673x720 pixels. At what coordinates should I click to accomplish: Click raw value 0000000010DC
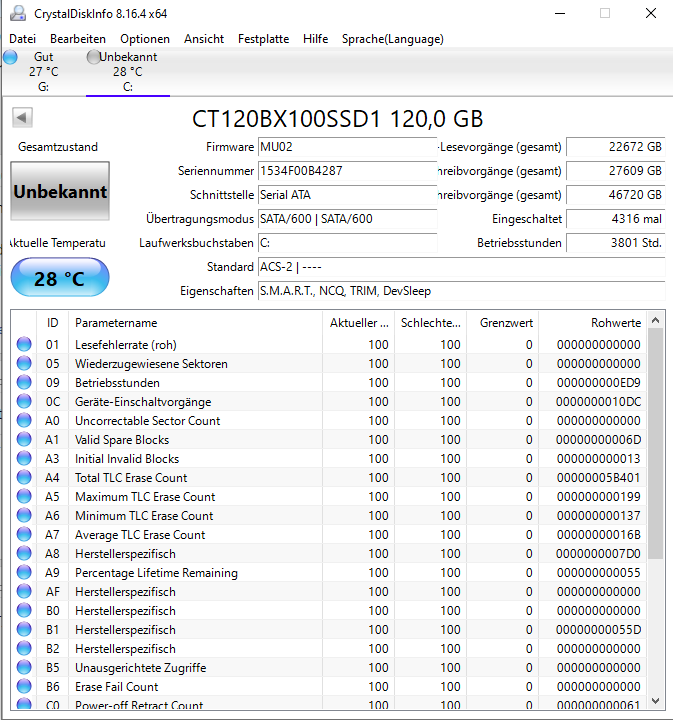[598, 402]
